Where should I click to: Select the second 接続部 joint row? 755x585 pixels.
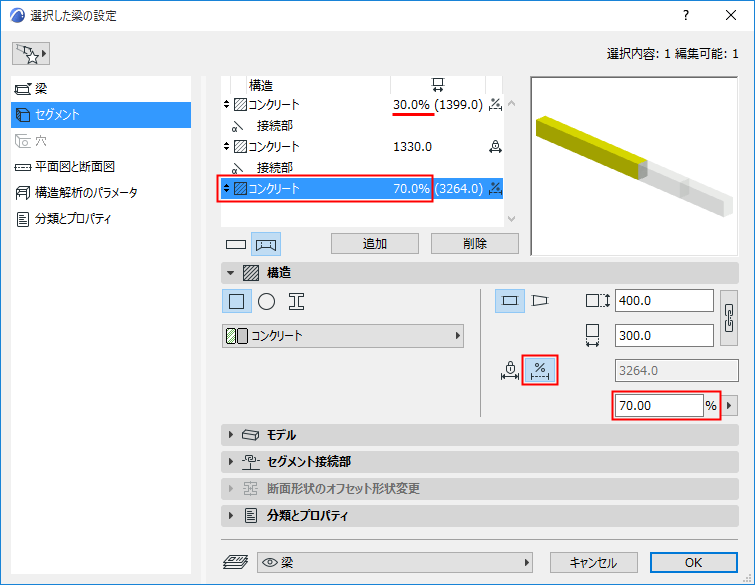click(x=362, y=168)
